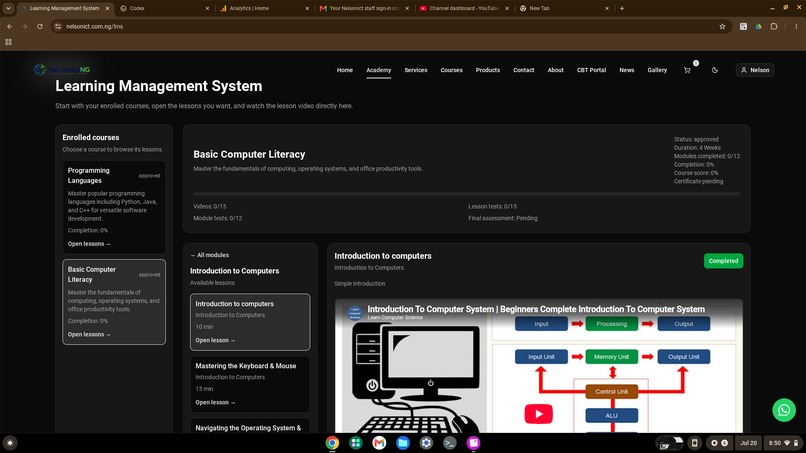Switch to Nelsonict staff sign-in Gmail tab
This screenshot has height=453, width=806.
tap(364, 8)
